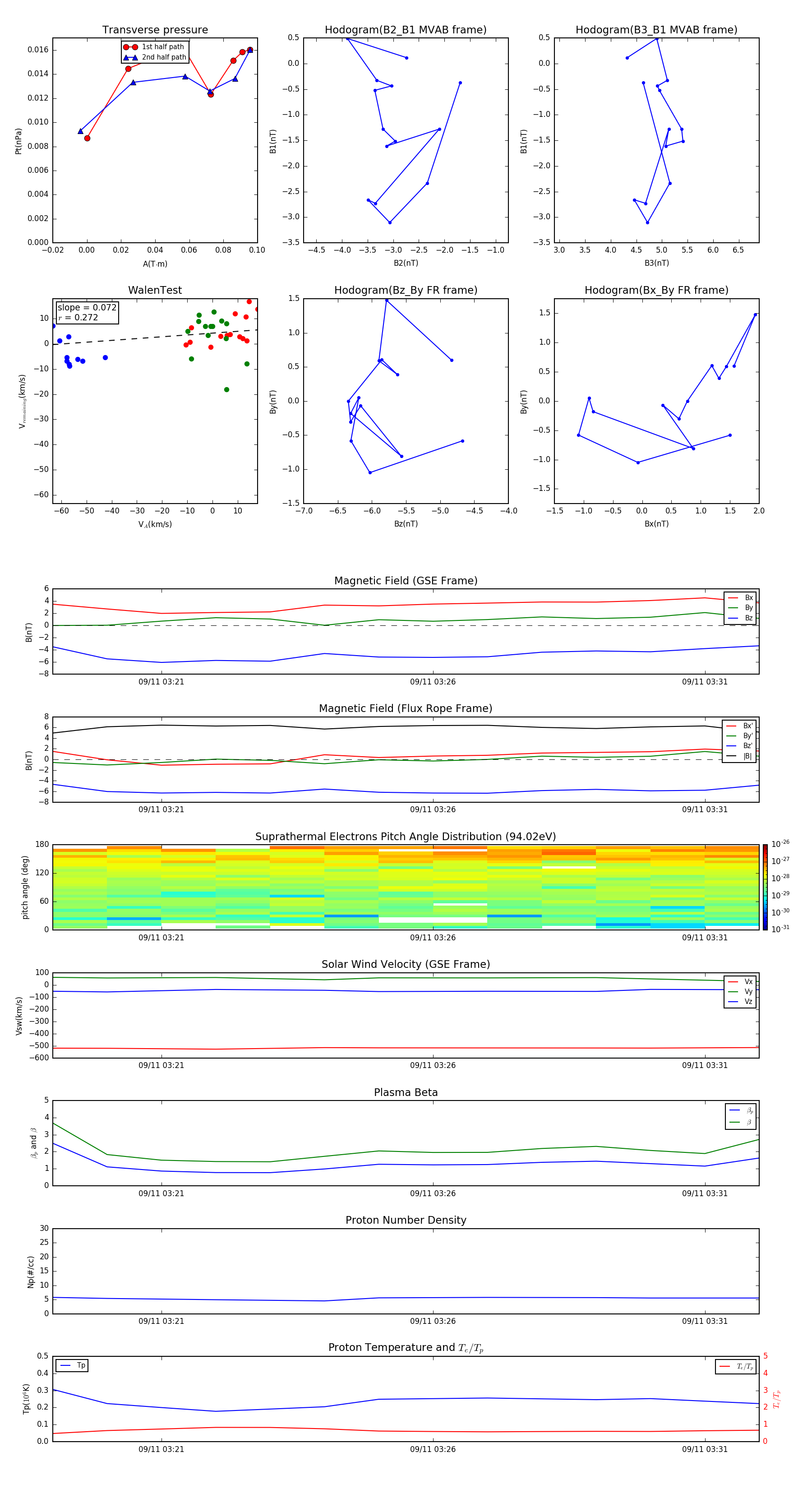The image size is (812, 1489).
Task: Click the "Bx'" entry in Flux Rope legend
Action: click(x=739, y=726)
